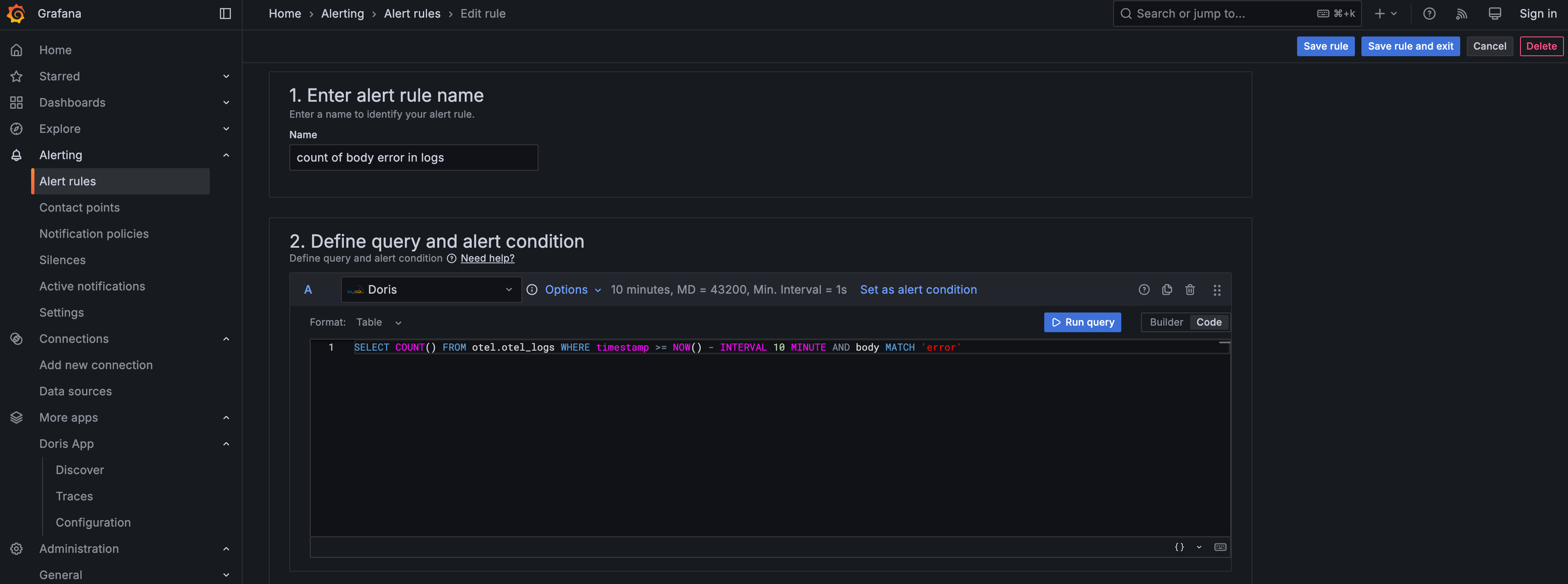Click the Connections icon in sidebar
This screenshot has height=584, width=1568.
(16, 339)
